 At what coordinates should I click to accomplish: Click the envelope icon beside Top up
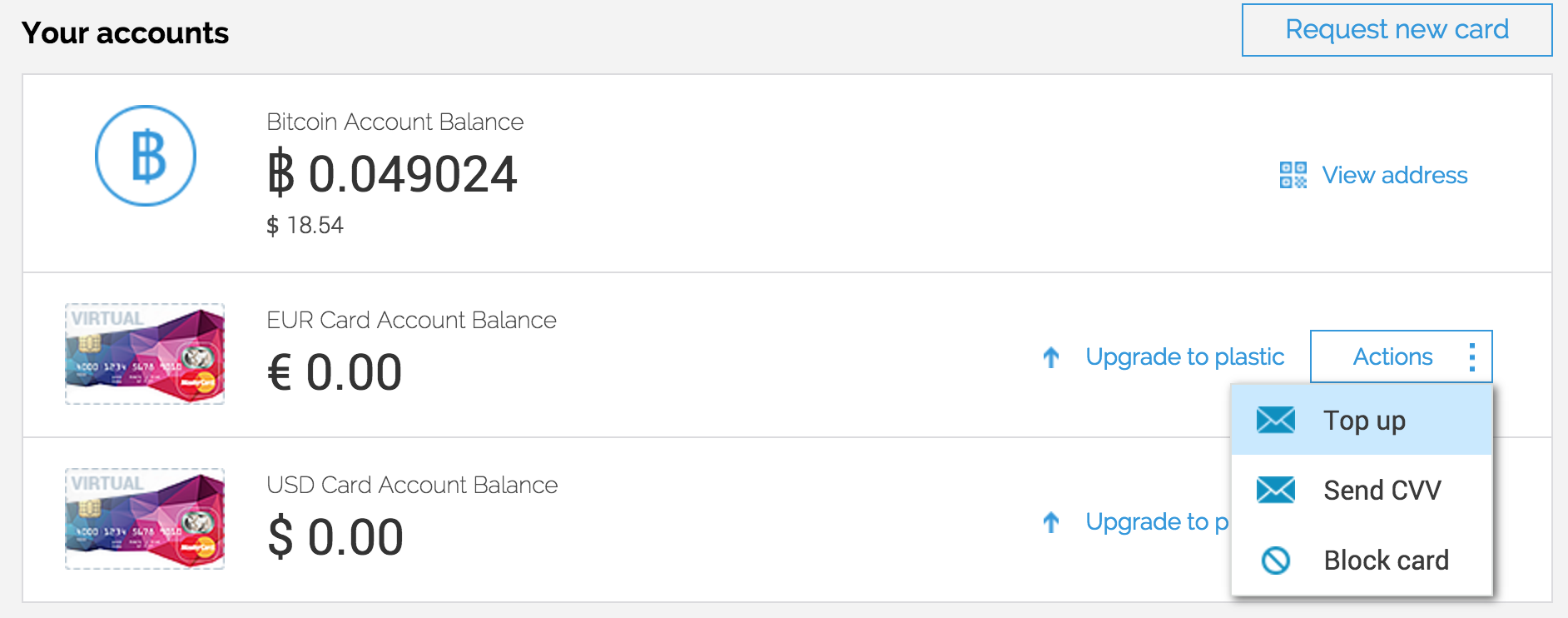[1275, 421]
